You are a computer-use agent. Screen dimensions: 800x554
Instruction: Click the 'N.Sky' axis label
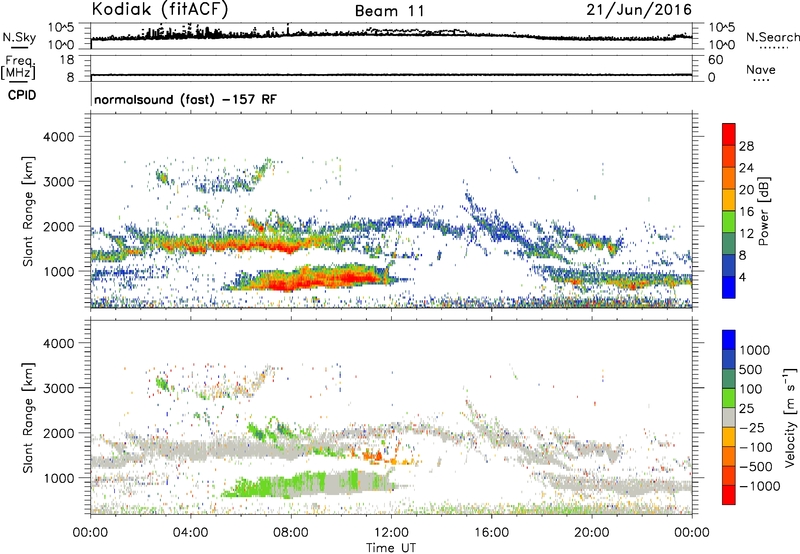(x=19, y=37)
